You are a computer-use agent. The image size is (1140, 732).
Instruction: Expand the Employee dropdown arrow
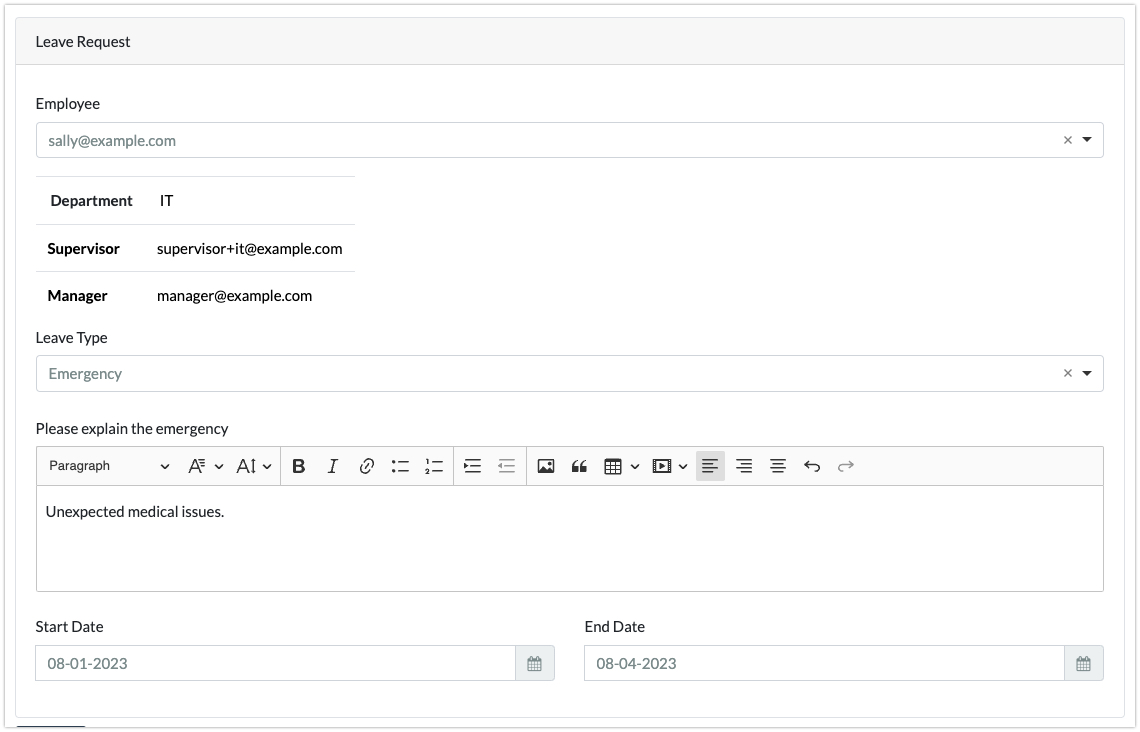[x=1087, y=141]
